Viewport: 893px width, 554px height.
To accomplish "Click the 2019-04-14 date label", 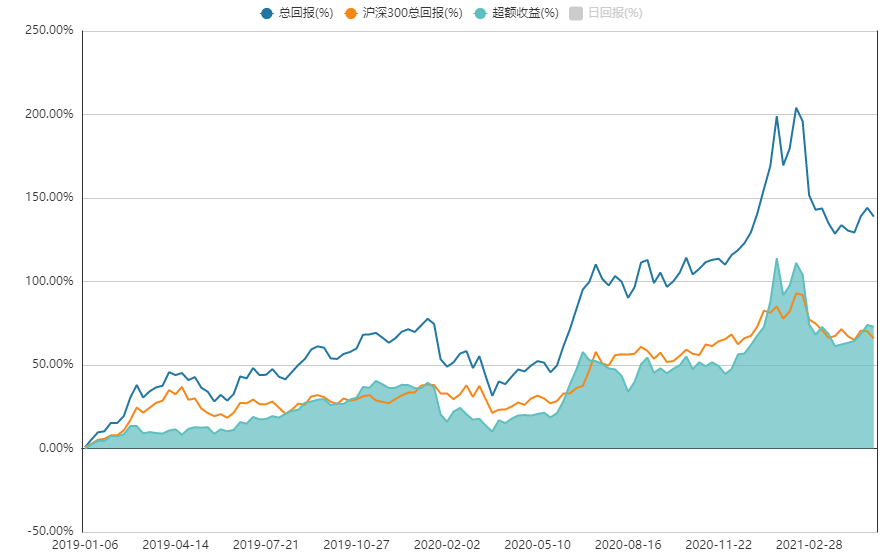I will [x=175, y=545].
